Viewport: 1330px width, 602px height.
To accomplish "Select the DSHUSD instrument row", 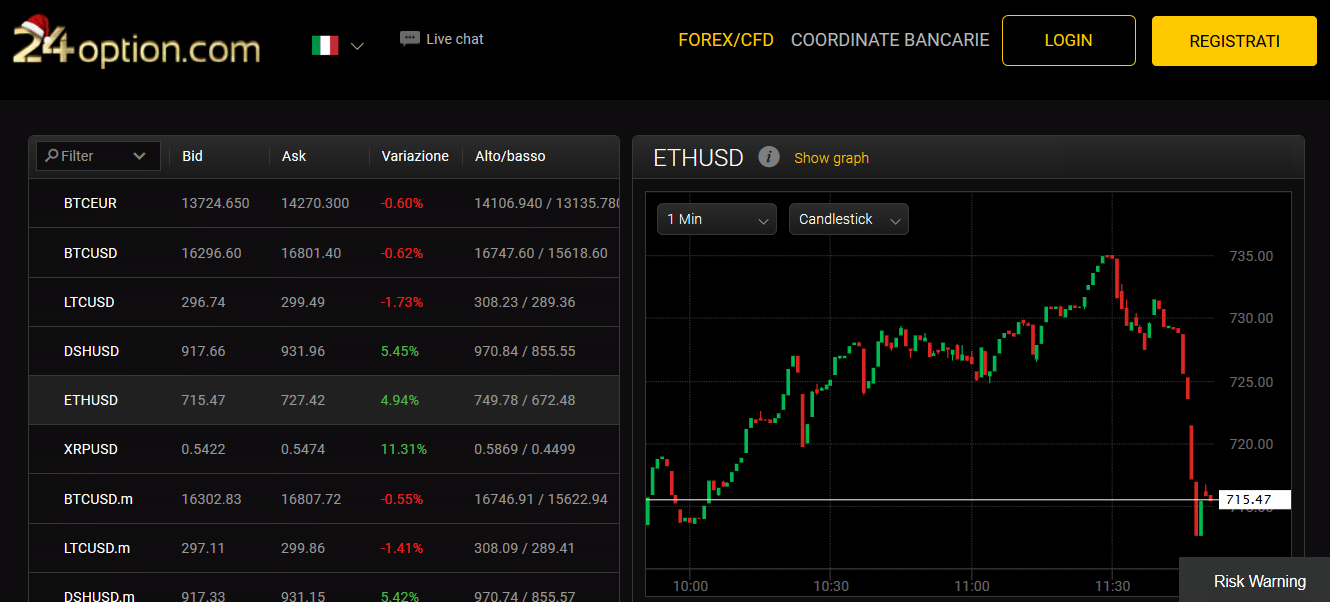I will [324, 351].
